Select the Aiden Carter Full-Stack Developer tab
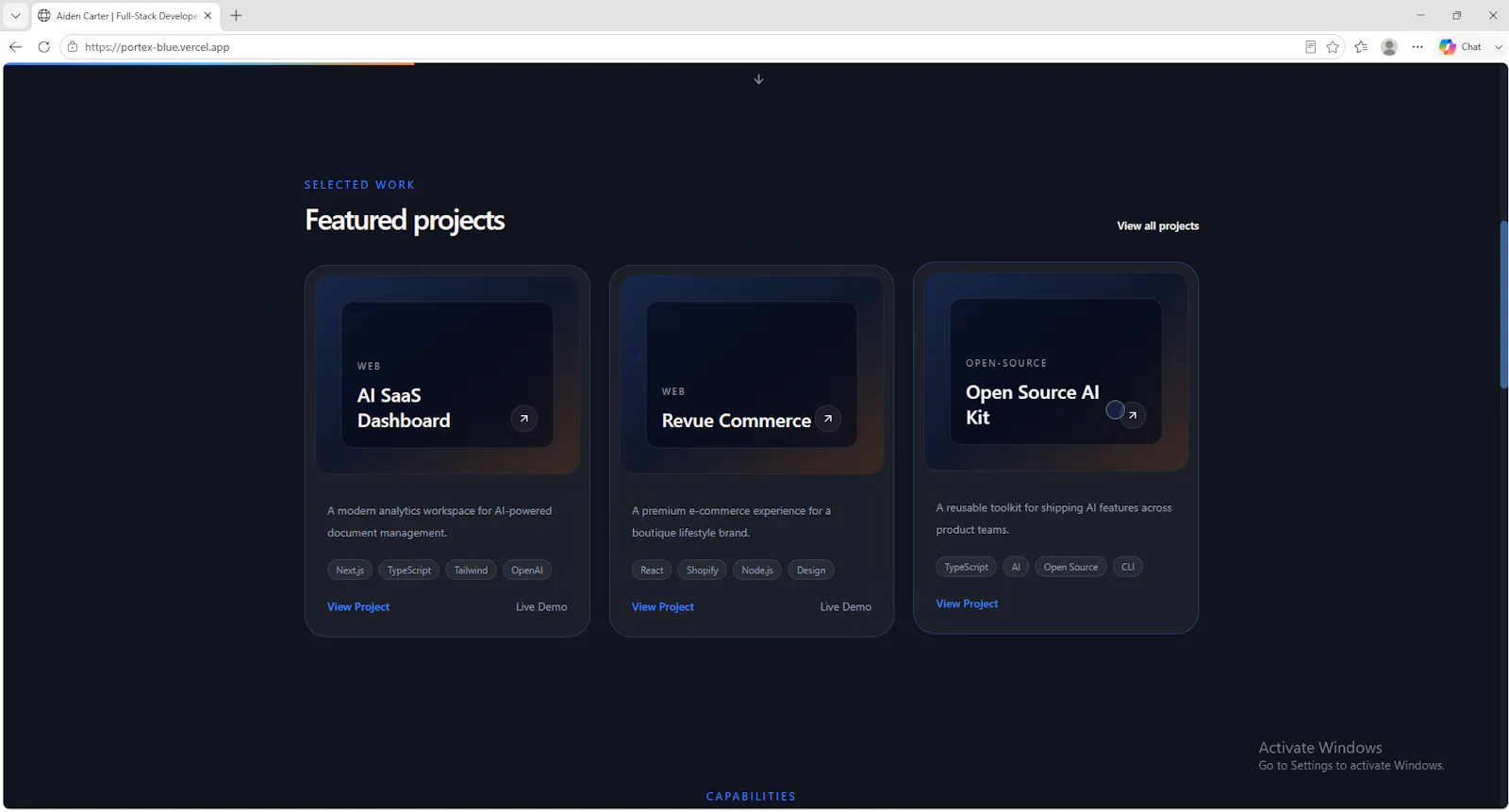This screenshot has height=812, width=1509. (x=125, y=15)
